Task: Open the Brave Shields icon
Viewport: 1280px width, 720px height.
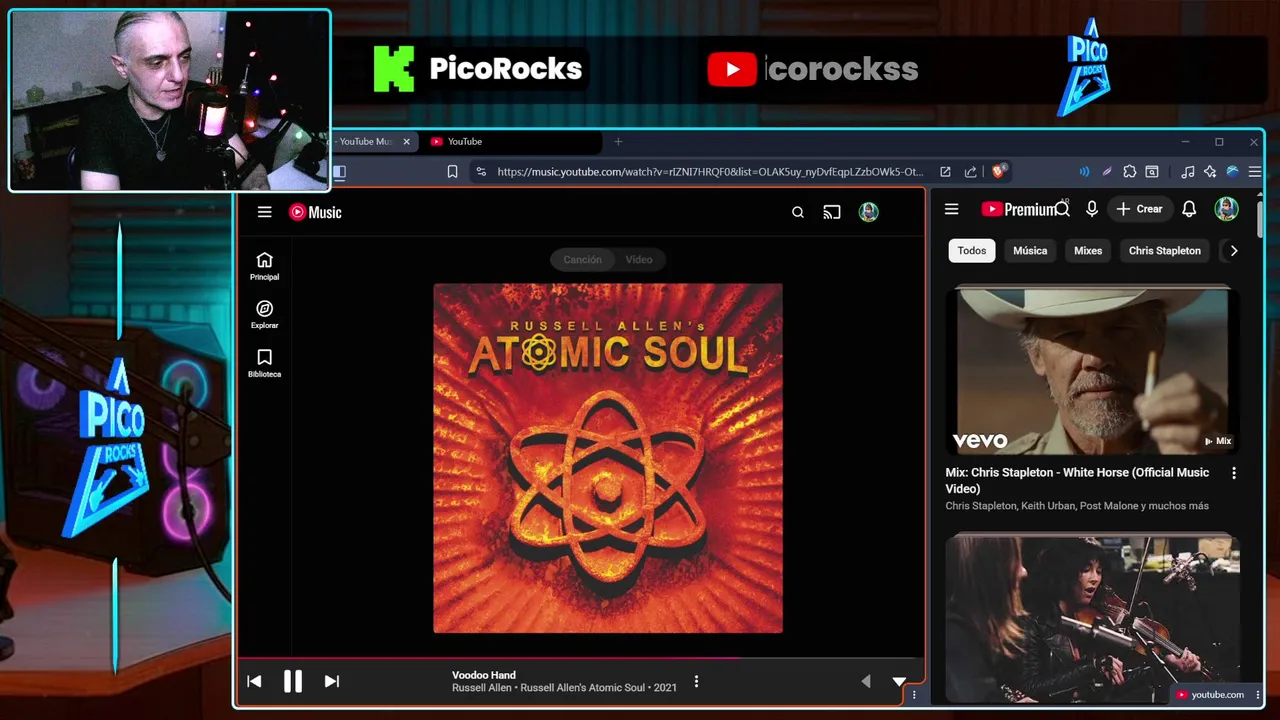Action: 998,172
